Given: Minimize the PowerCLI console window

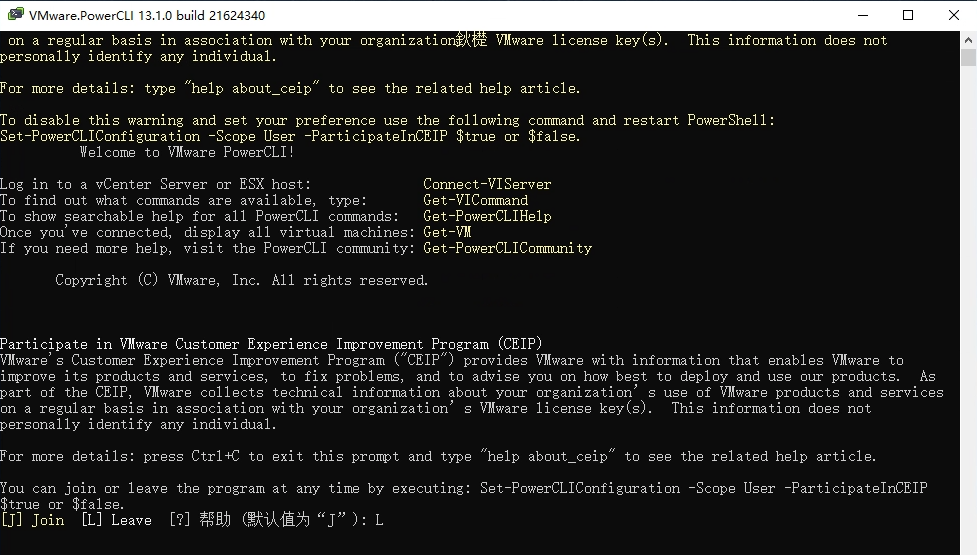Looking at the screenshot, I should (862, 15).
